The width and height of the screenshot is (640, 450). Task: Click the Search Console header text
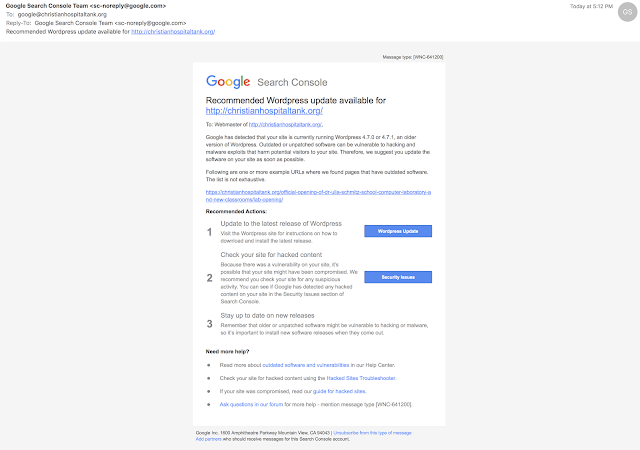[292, 82]
